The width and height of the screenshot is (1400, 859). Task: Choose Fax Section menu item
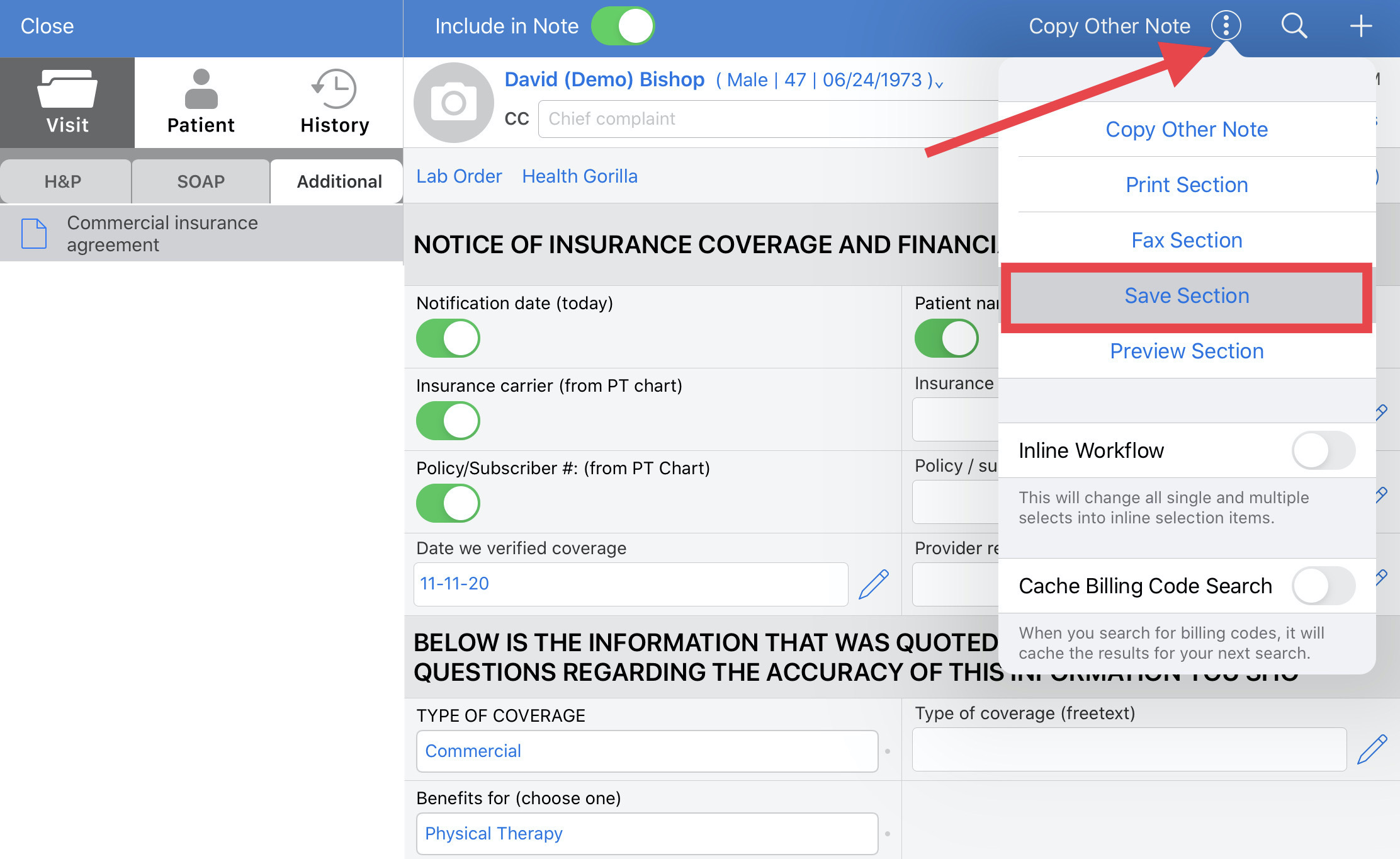pyautogui.click(x=1187, y=240)
